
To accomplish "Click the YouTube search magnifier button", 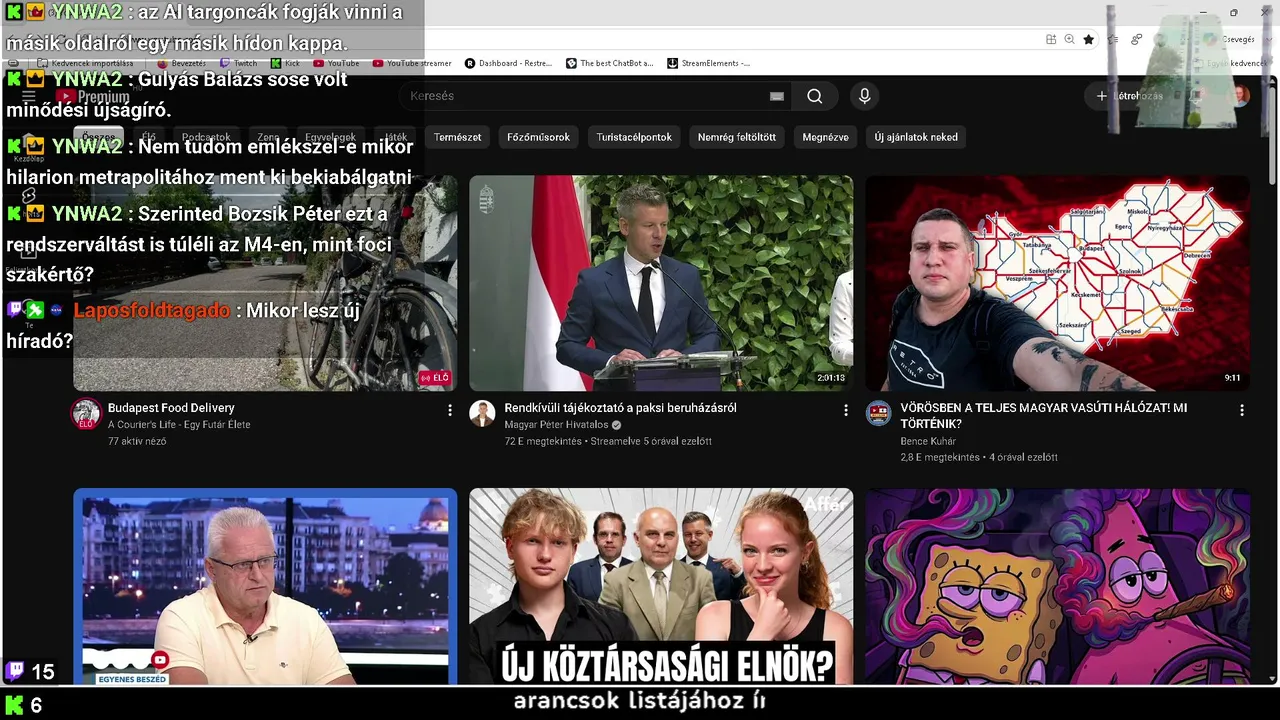I will (x=814, y=96).
